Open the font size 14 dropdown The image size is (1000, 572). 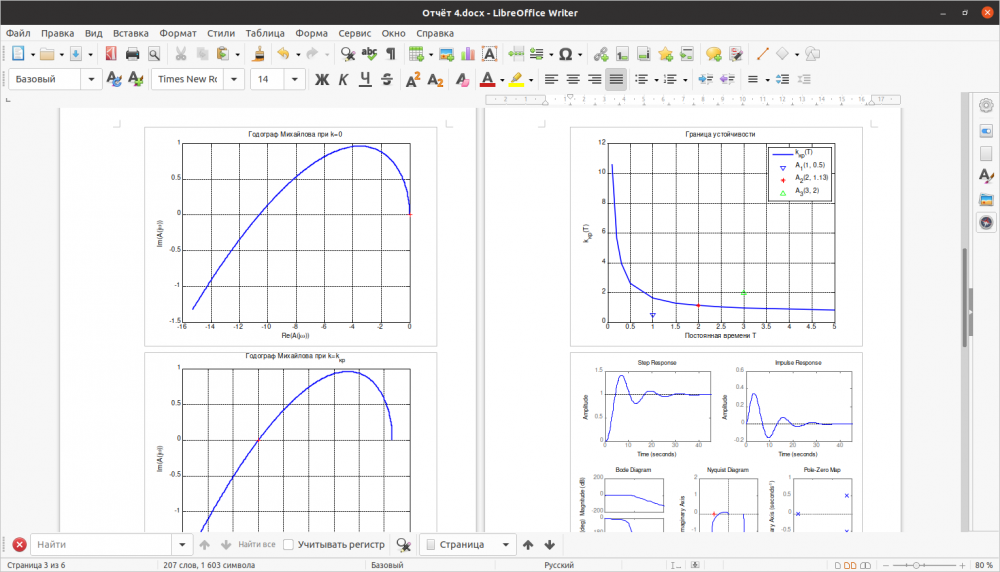pyautogui.click(x=297, y=79)
